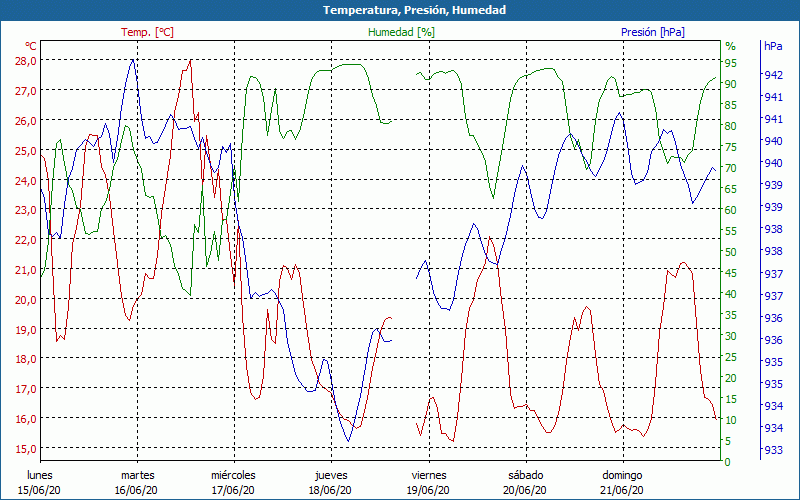Click the '21,0' temperature axis value
This screenshot has width=800, height=500.
click(26, 269)
